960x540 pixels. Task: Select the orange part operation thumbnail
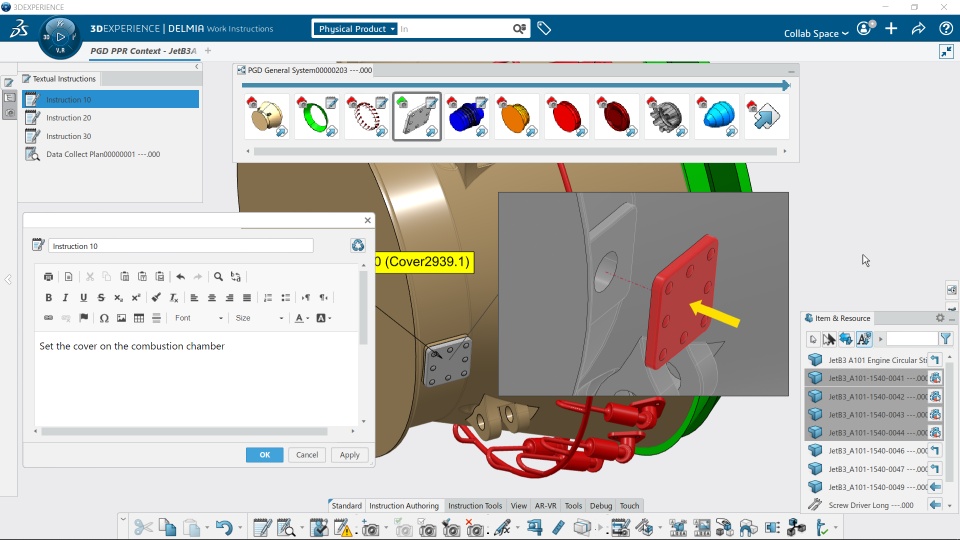pos(516,116)
